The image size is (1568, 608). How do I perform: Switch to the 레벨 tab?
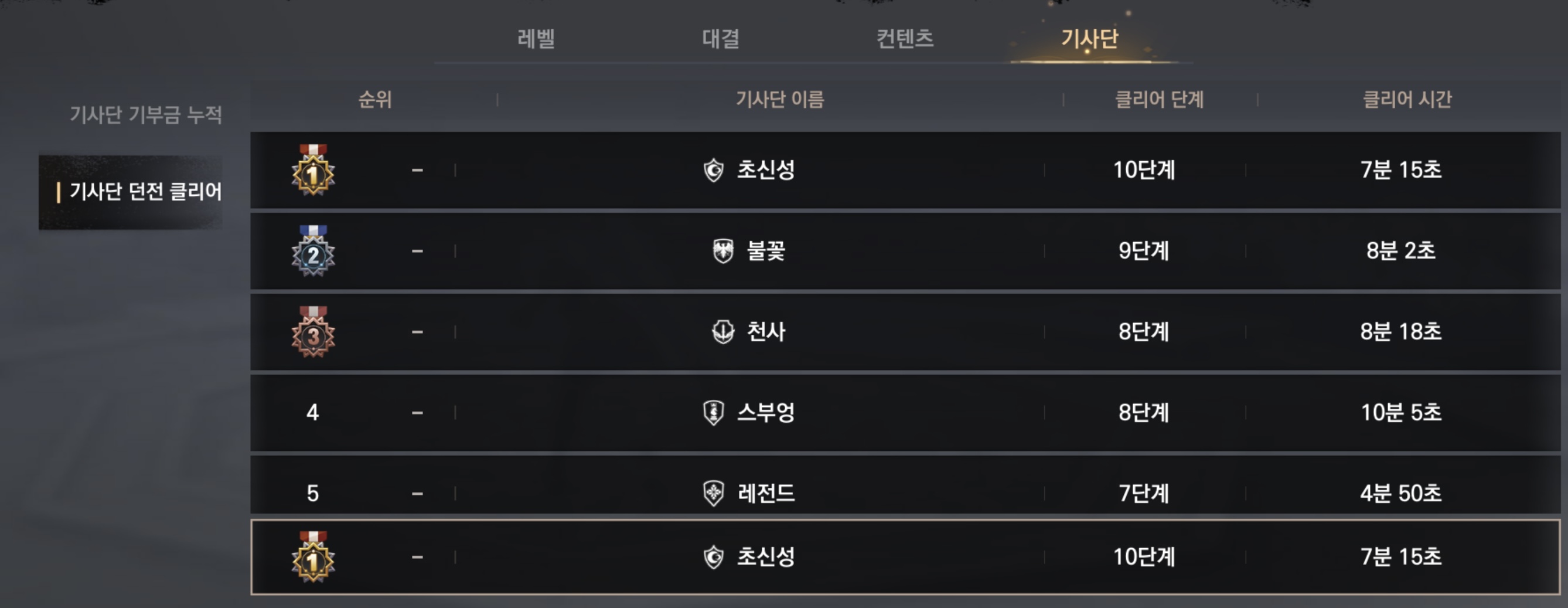pyautogui.click(x=536, y=39)
